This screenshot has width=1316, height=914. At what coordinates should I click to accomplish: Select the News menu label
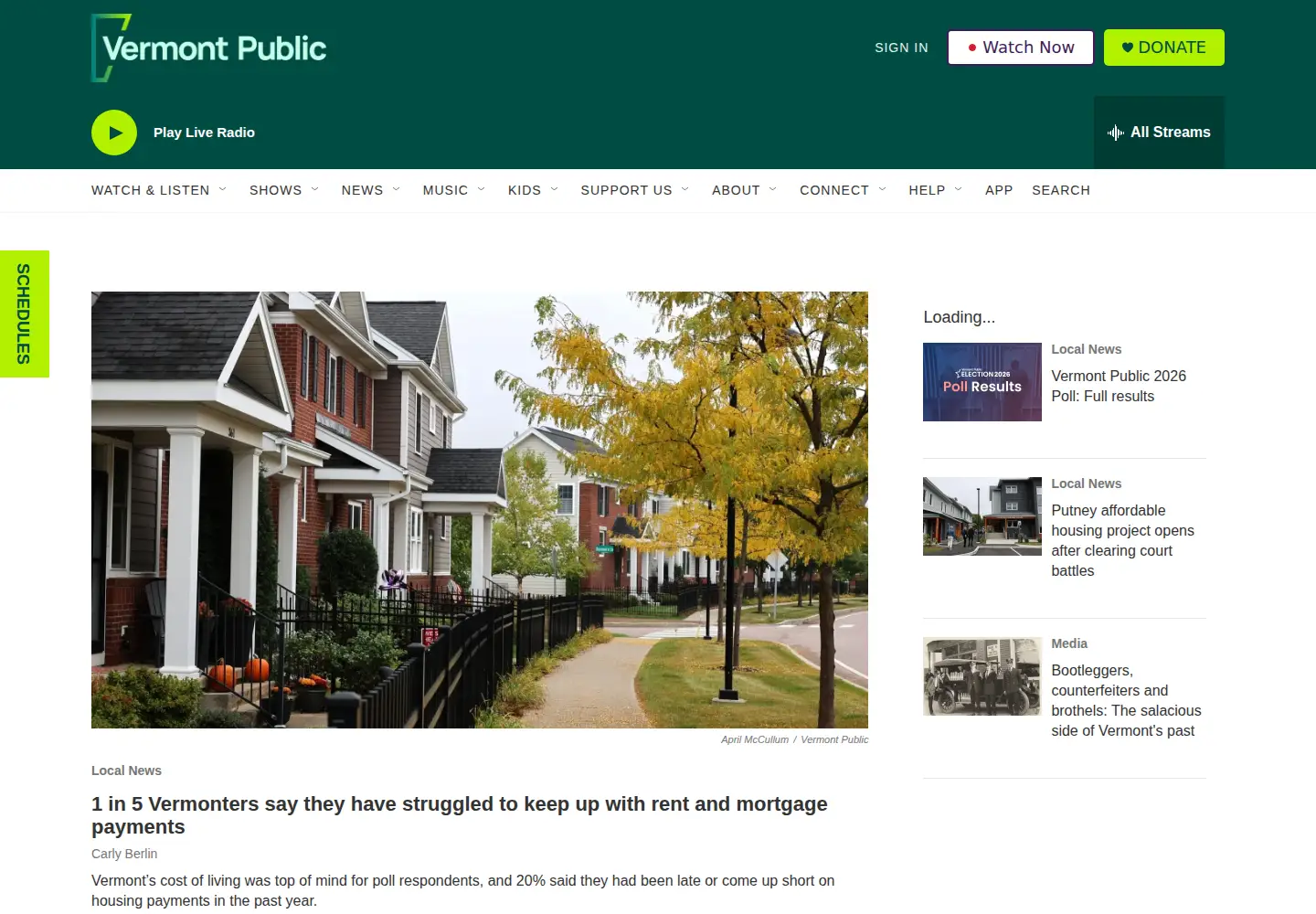[x=362, y=190]
